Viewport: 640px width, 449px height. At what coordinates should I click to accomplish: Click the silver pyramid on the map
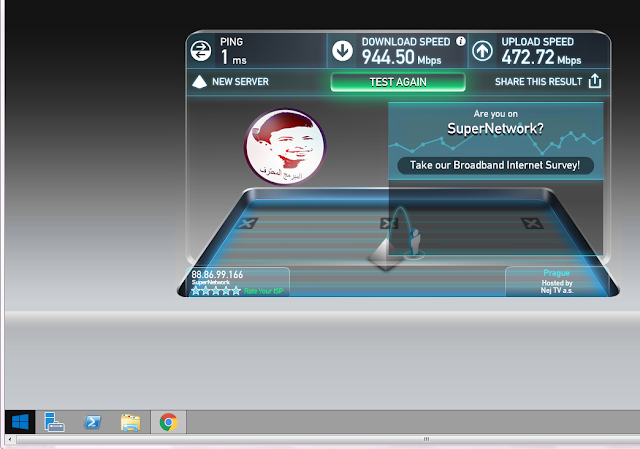coord(386,255)
